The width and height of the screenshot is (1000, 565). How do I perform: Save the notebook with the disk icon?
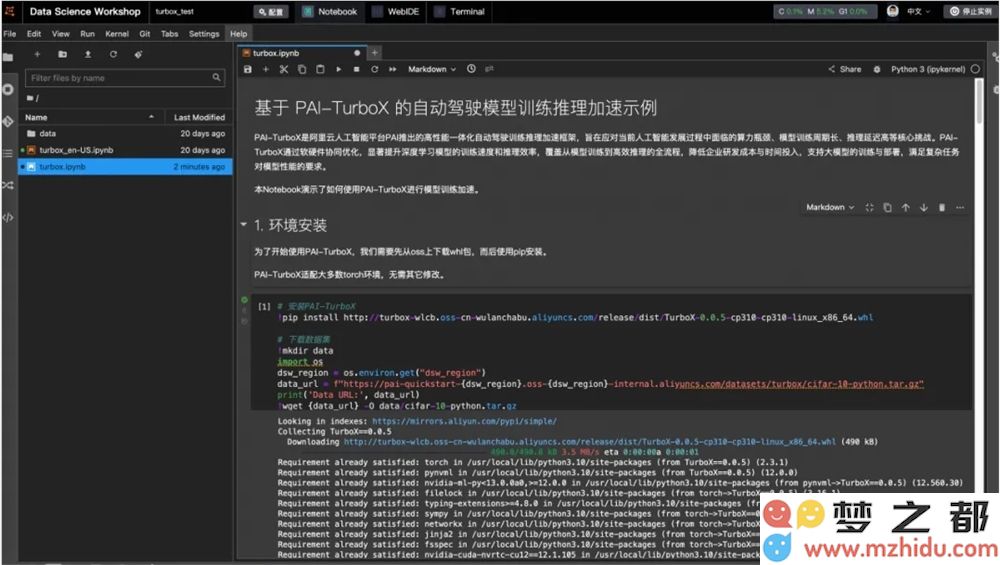pos(248,69)
